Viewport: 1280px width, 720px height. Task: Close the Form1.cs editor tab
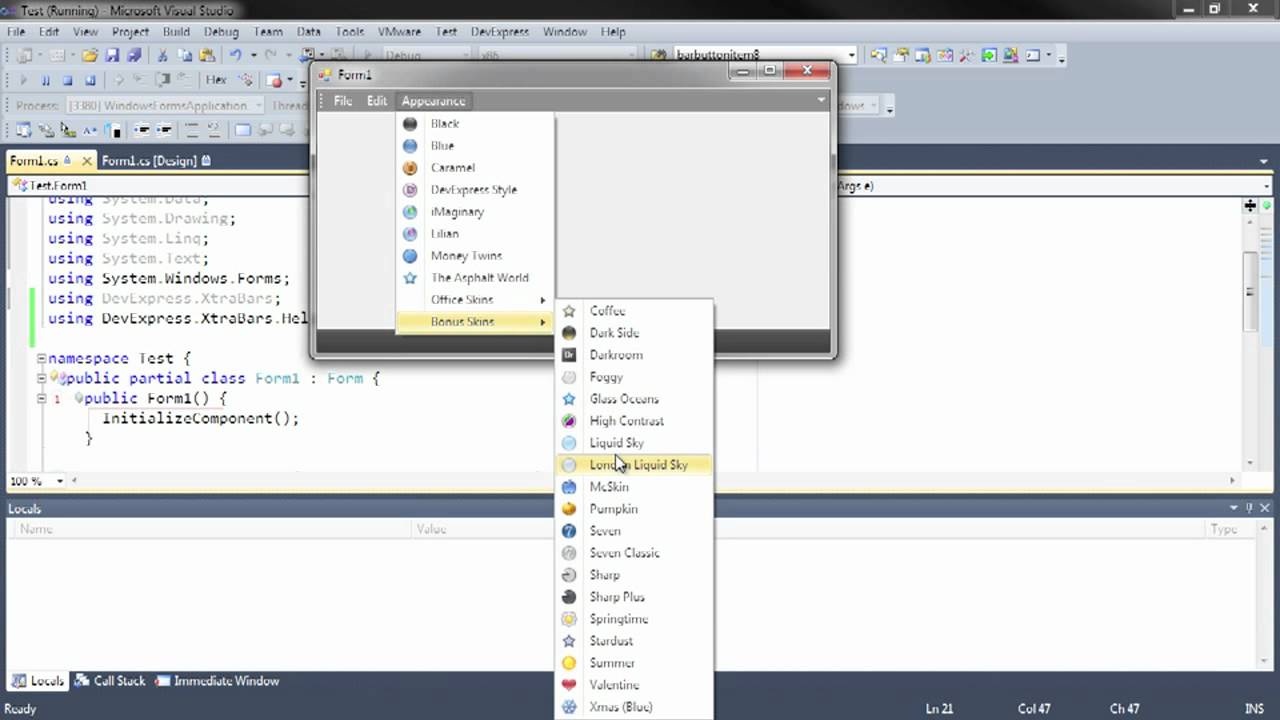click(x=87, y=160)
